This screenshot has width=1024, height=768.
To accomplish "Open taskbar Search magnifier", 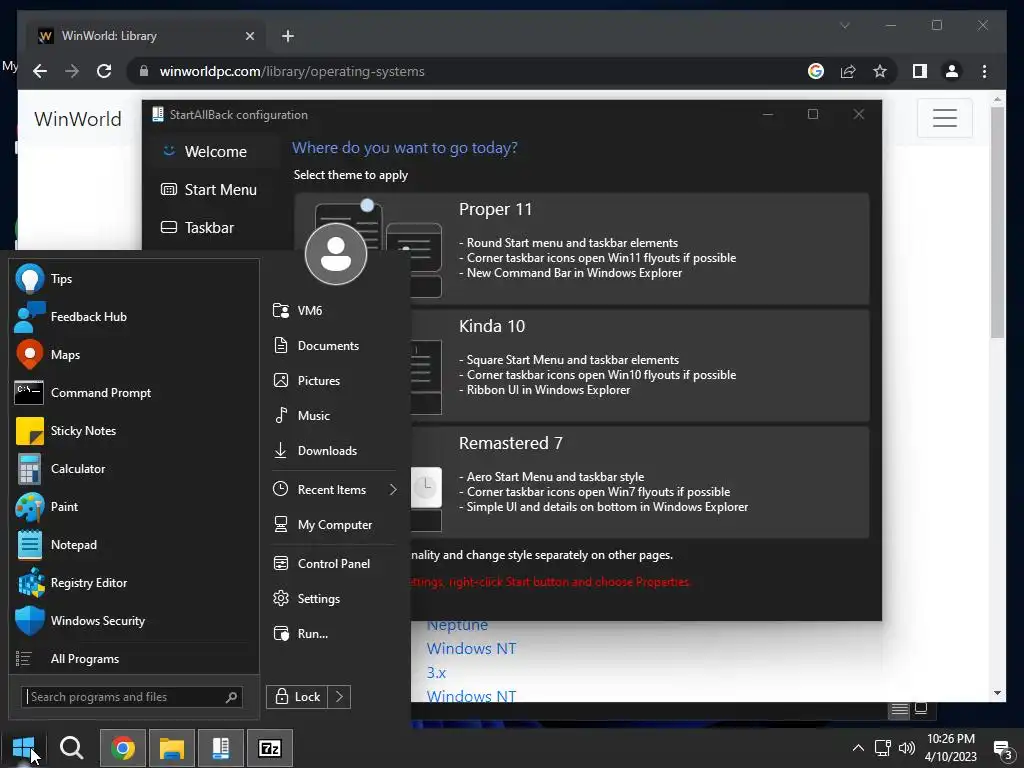I will click(71, 748).
